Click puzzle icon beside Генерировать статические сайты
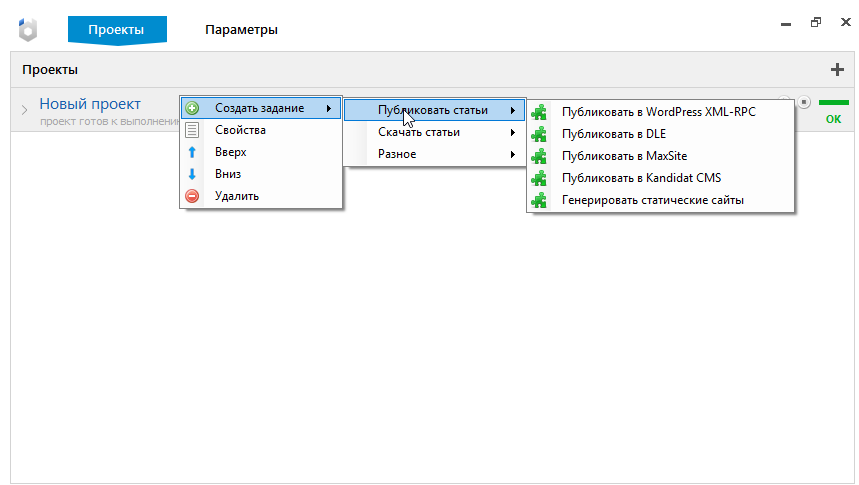The height and width of the screenshot is (485, 859). [539, 200]
